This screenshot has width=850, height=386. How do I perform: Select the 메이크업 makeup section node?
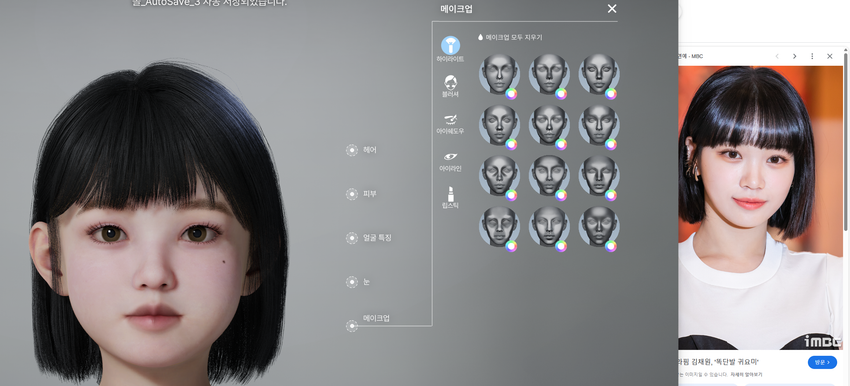[x=352, y=326]
